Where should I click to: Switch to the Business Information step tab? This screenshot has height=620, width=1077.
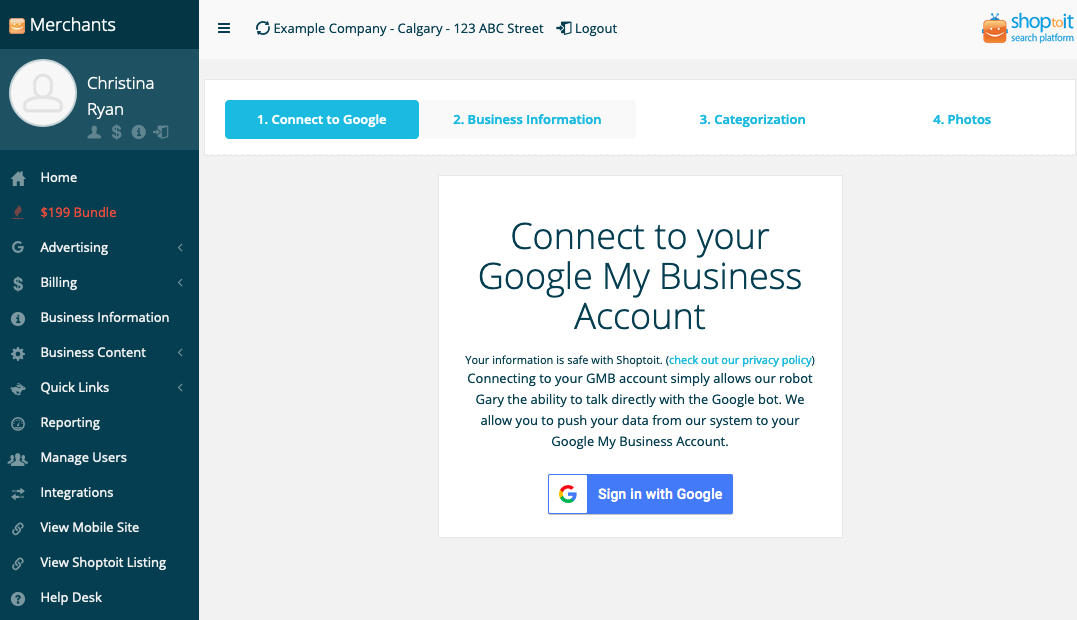527,119
